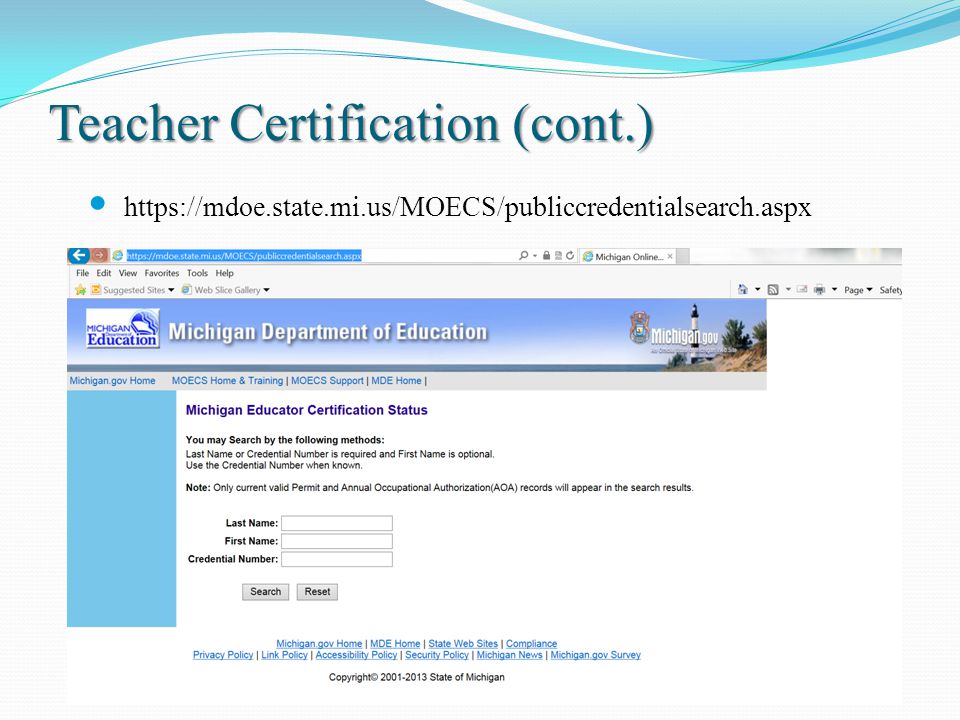The width and height of the screenshot is (960, 720).
Task: Open MDE Home link in navigation bar
Action: 396,381
